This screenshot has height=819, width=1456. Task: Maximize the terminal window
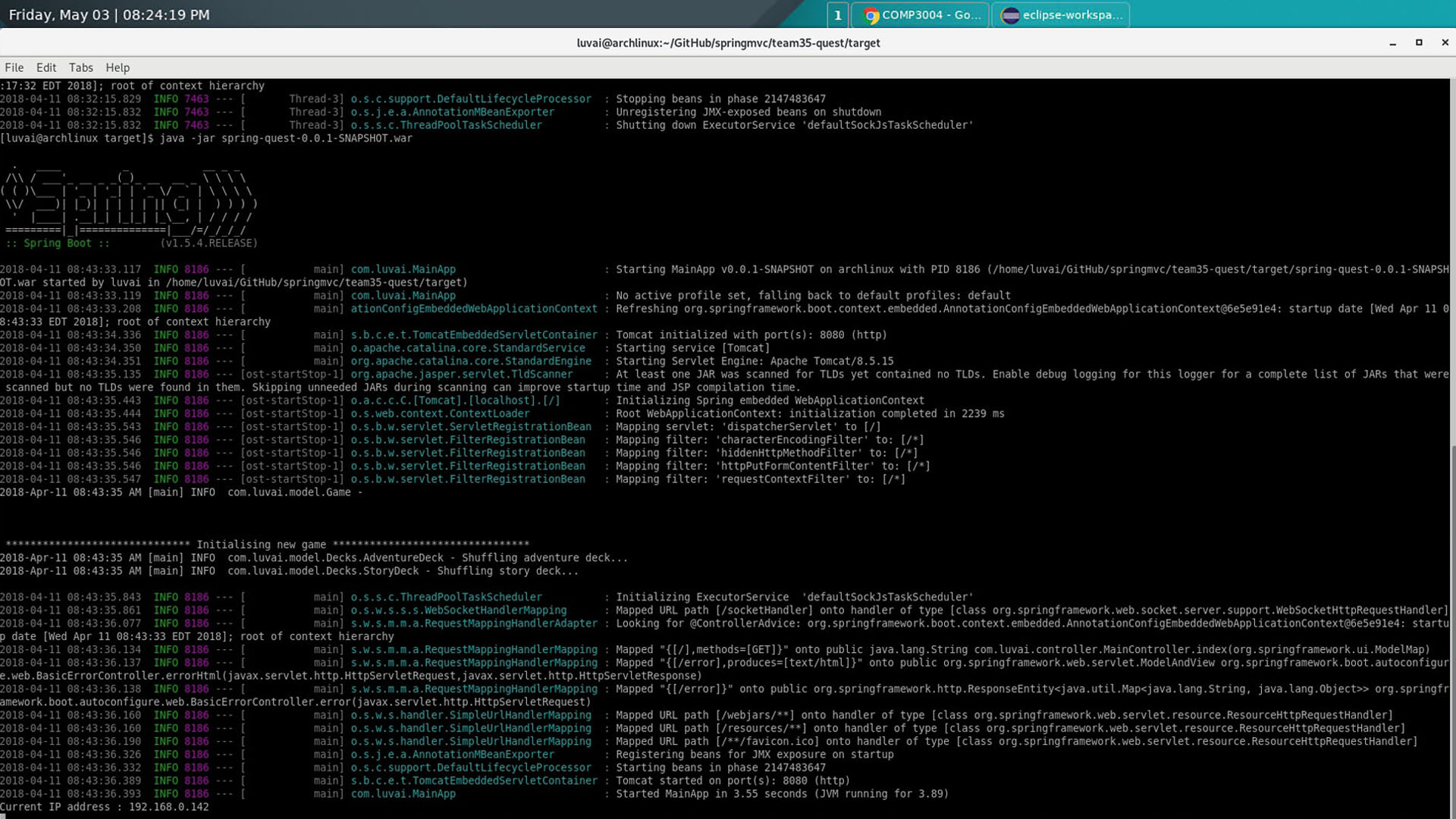(1419, 43)
